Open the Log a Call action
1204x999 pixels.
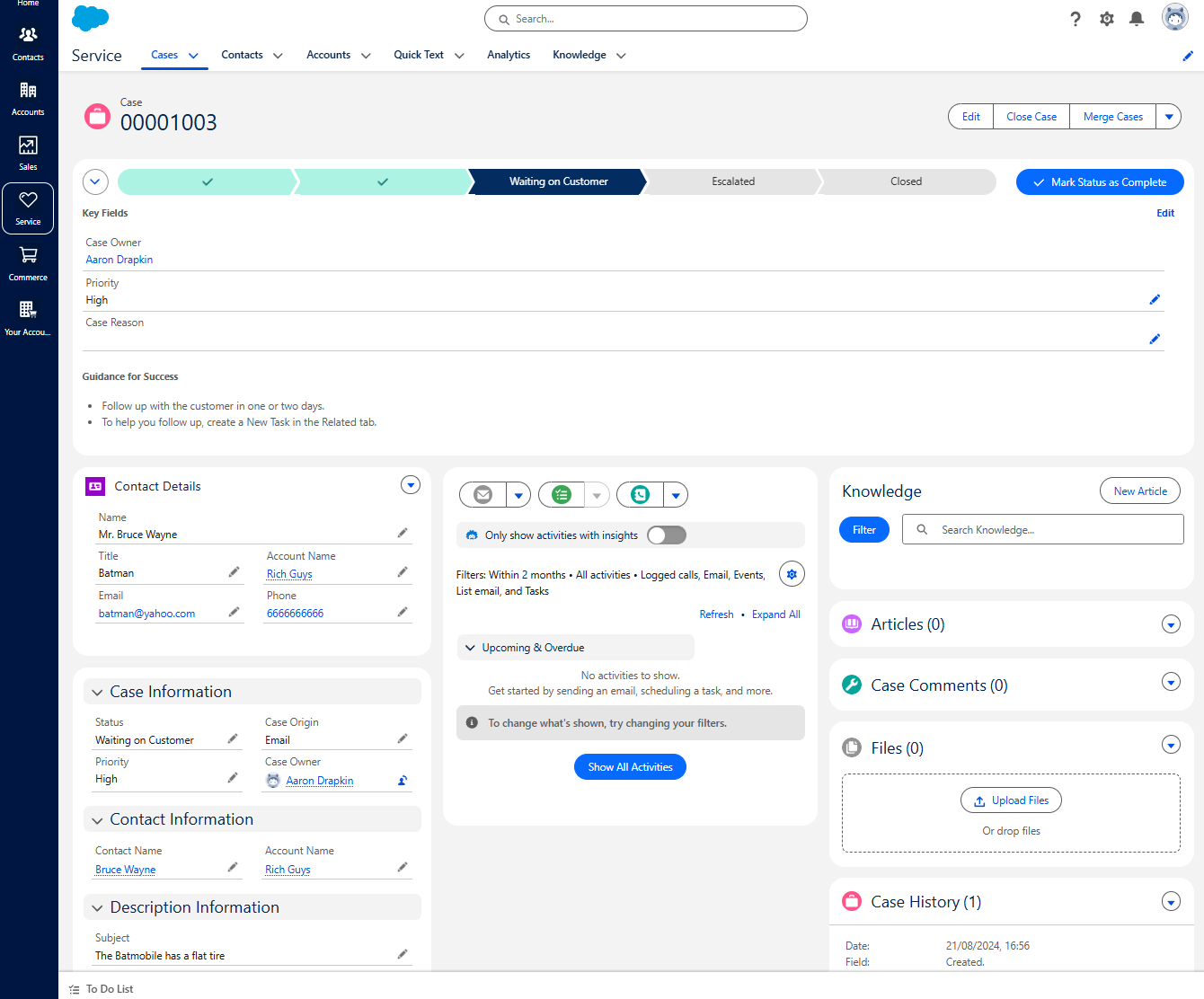pyautogui.click(x=639, y=494)
